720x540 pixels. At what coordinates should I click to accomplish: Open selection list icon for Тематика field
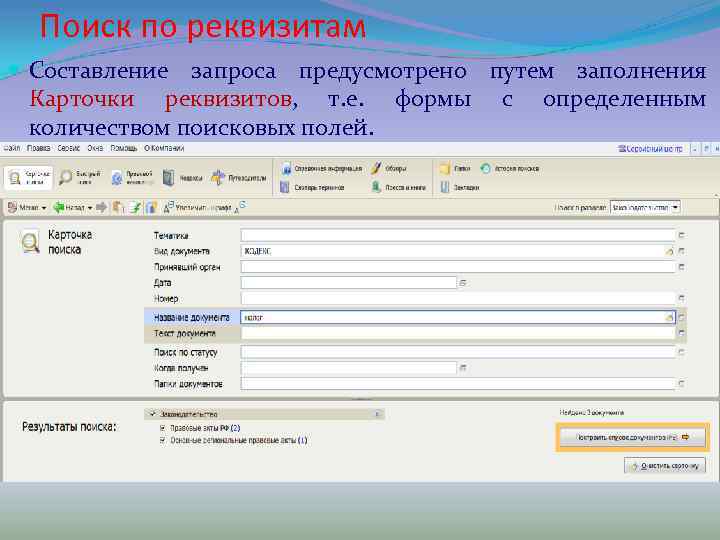pos(681,236)
